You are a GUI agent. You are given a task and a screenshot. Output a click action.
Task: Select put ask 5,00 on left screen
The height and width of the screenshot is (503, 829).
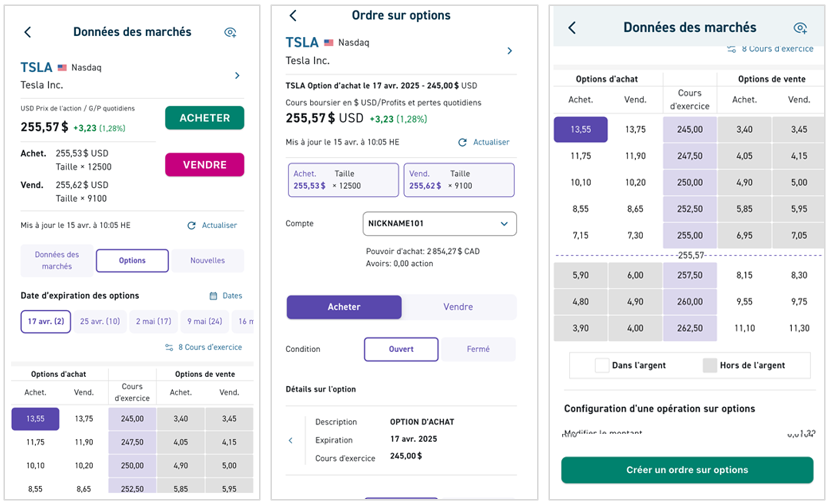pos(229,466)
